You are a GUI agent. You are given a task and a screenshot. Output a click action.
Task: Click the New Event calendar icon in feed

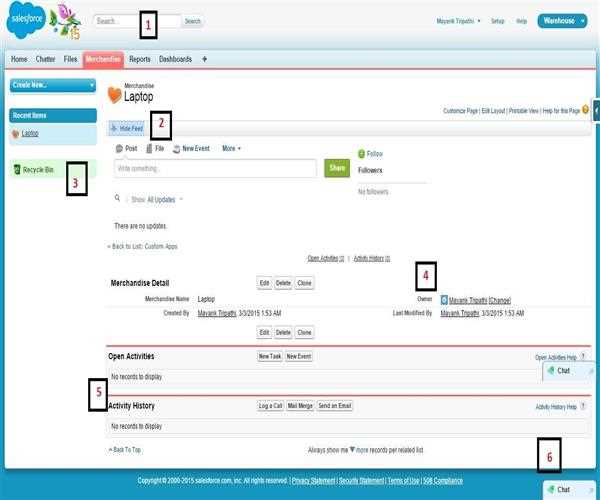(x=177, y=148)
